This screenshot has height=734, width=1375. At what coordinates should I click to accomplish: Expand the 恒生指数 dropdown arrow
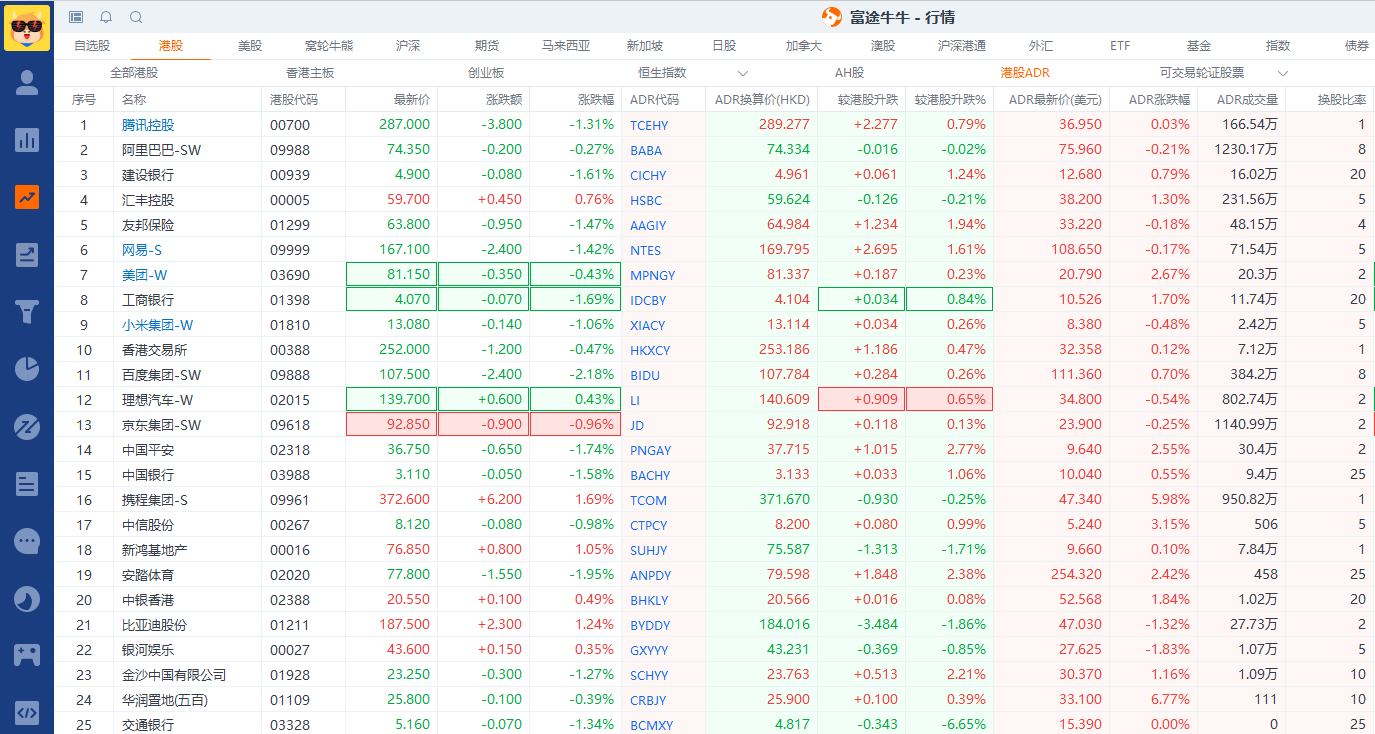click(x=743, y=73)
